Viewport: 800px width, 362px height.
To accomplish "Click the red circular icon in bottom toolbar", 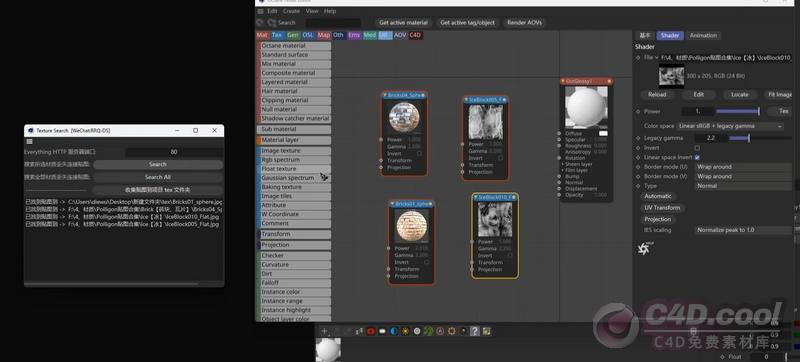I will [371, 331].
